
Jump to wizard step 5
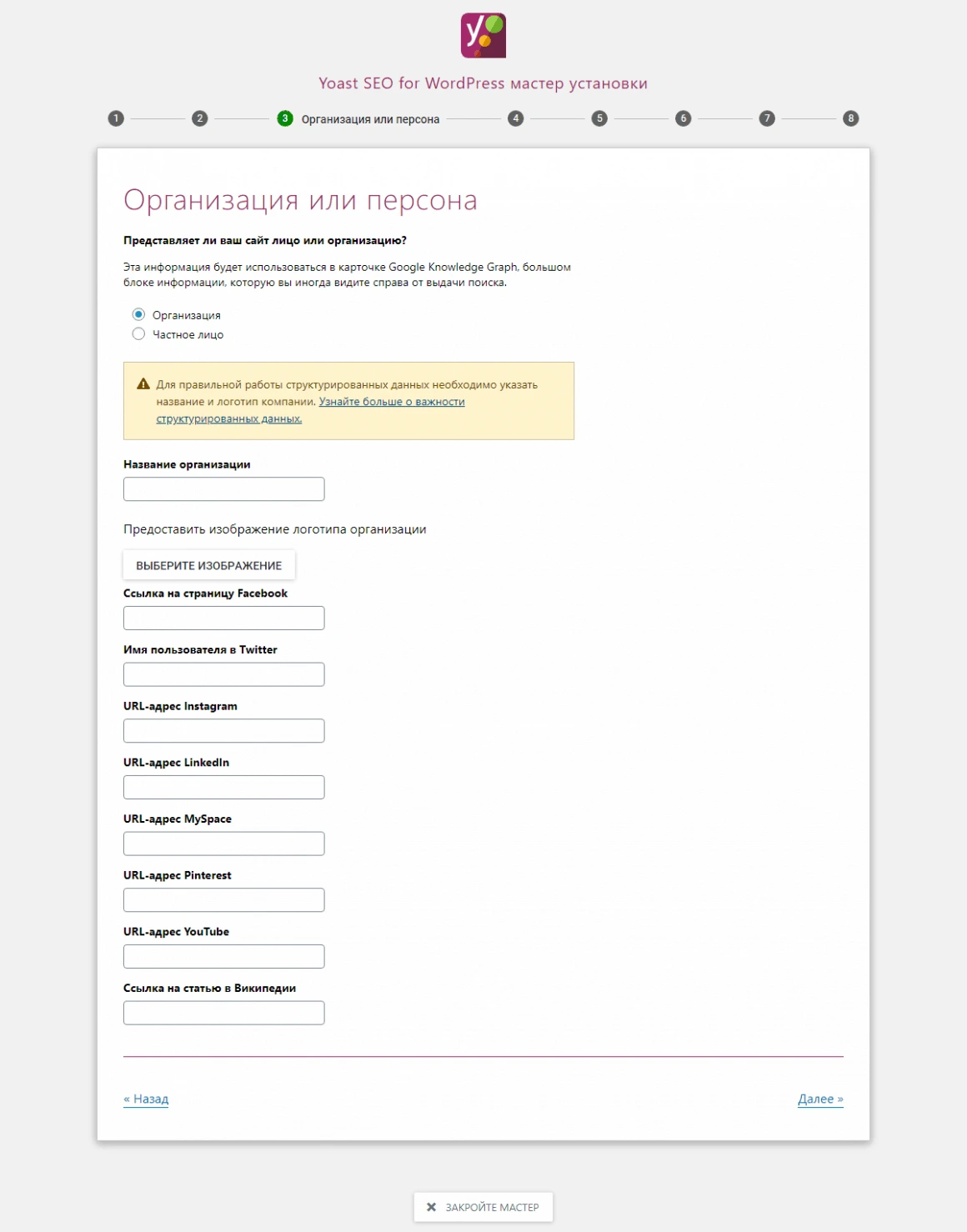[599, 118]
